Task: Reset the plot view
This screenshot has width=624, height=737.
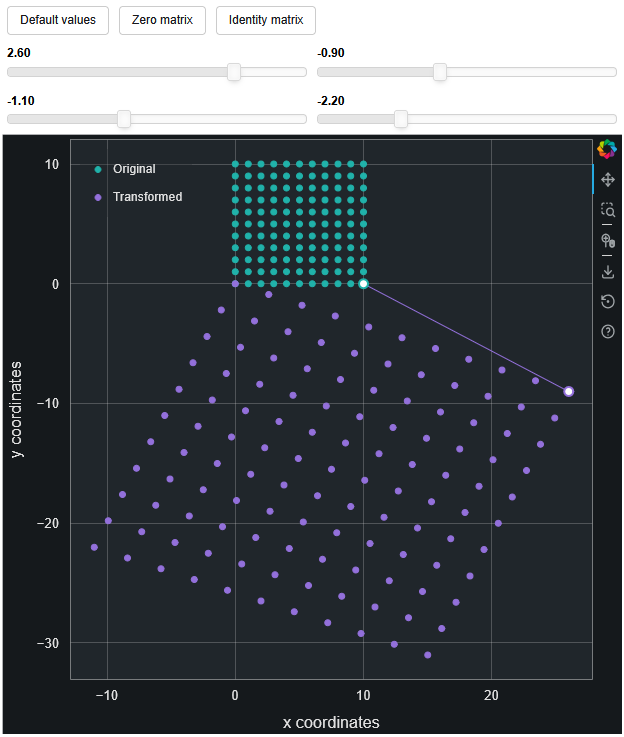Action: pyautogui.click(x=607, y=302)
